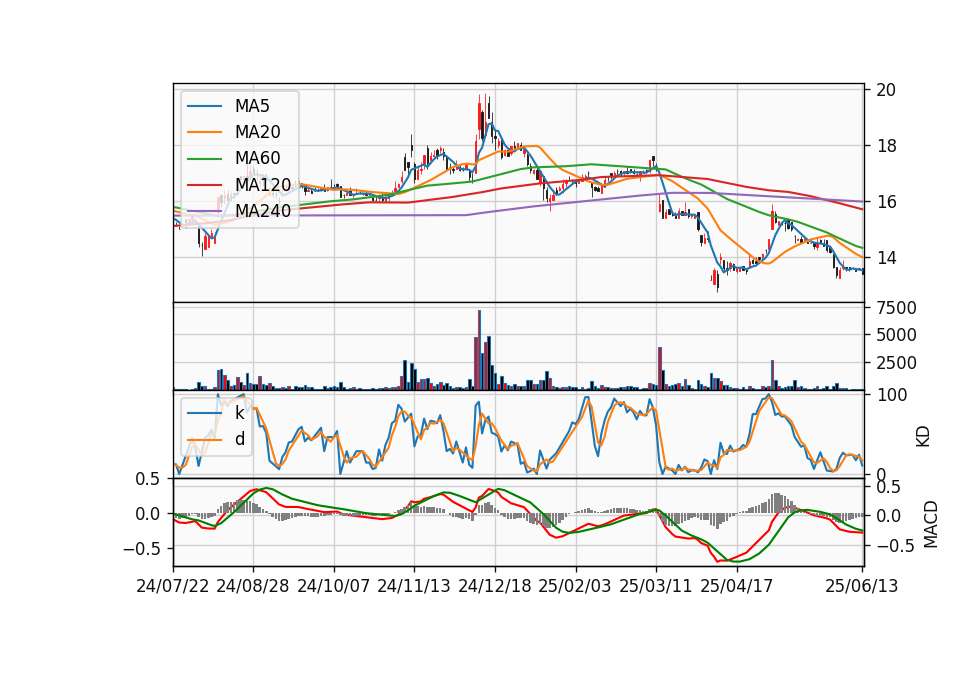Click the 24/08/28 date label
The height and width of the screenshot is (690, 960).
(253, 586)
